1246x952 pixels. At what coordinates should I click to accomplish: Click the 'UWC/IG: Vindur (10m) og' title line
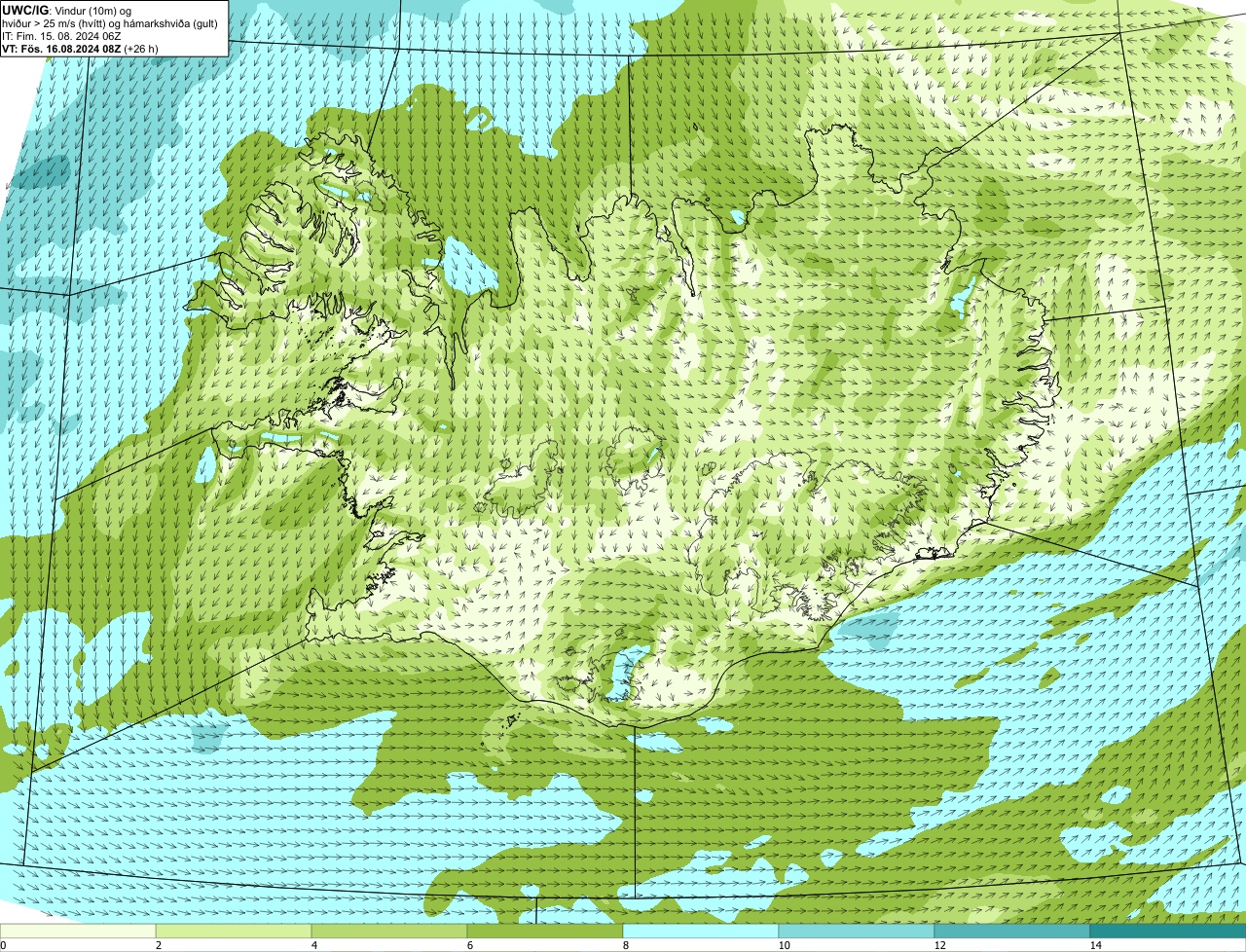coord(65,10)
